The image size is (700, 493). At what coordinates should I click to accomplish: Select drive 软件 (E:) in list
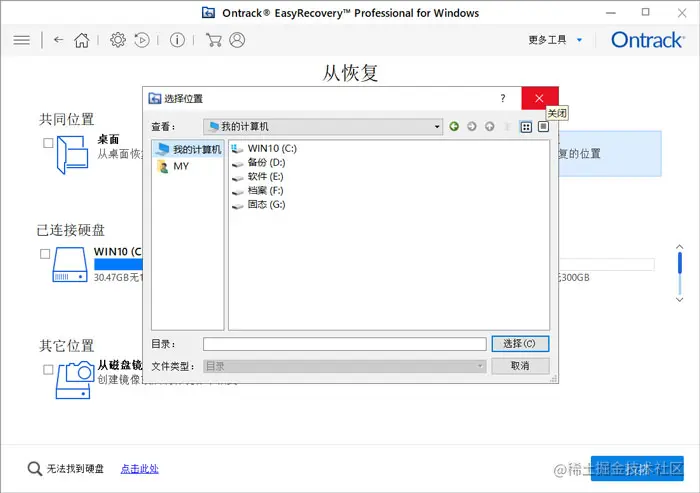point(258,176)
